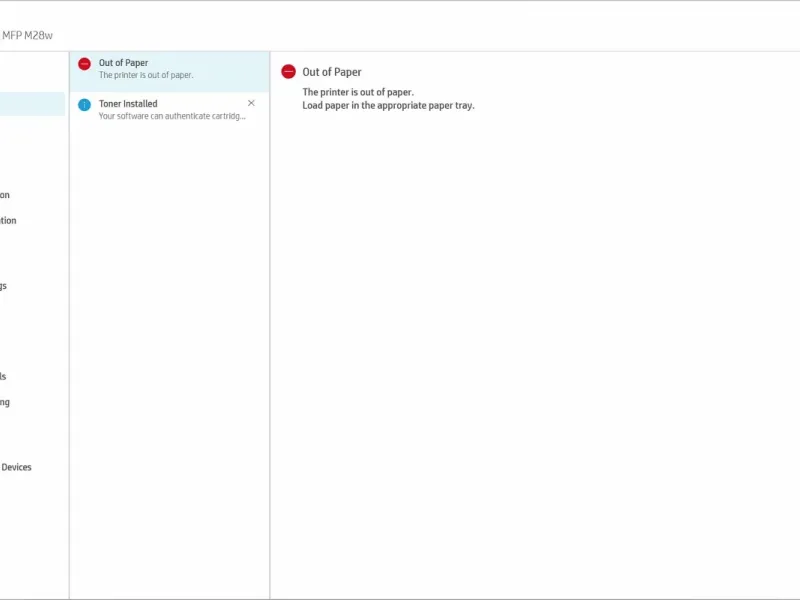Click the blue info icon beside Toner Installed
This screenshot has height=600, width=800.
pyautogui.click(x=84, y=105)
